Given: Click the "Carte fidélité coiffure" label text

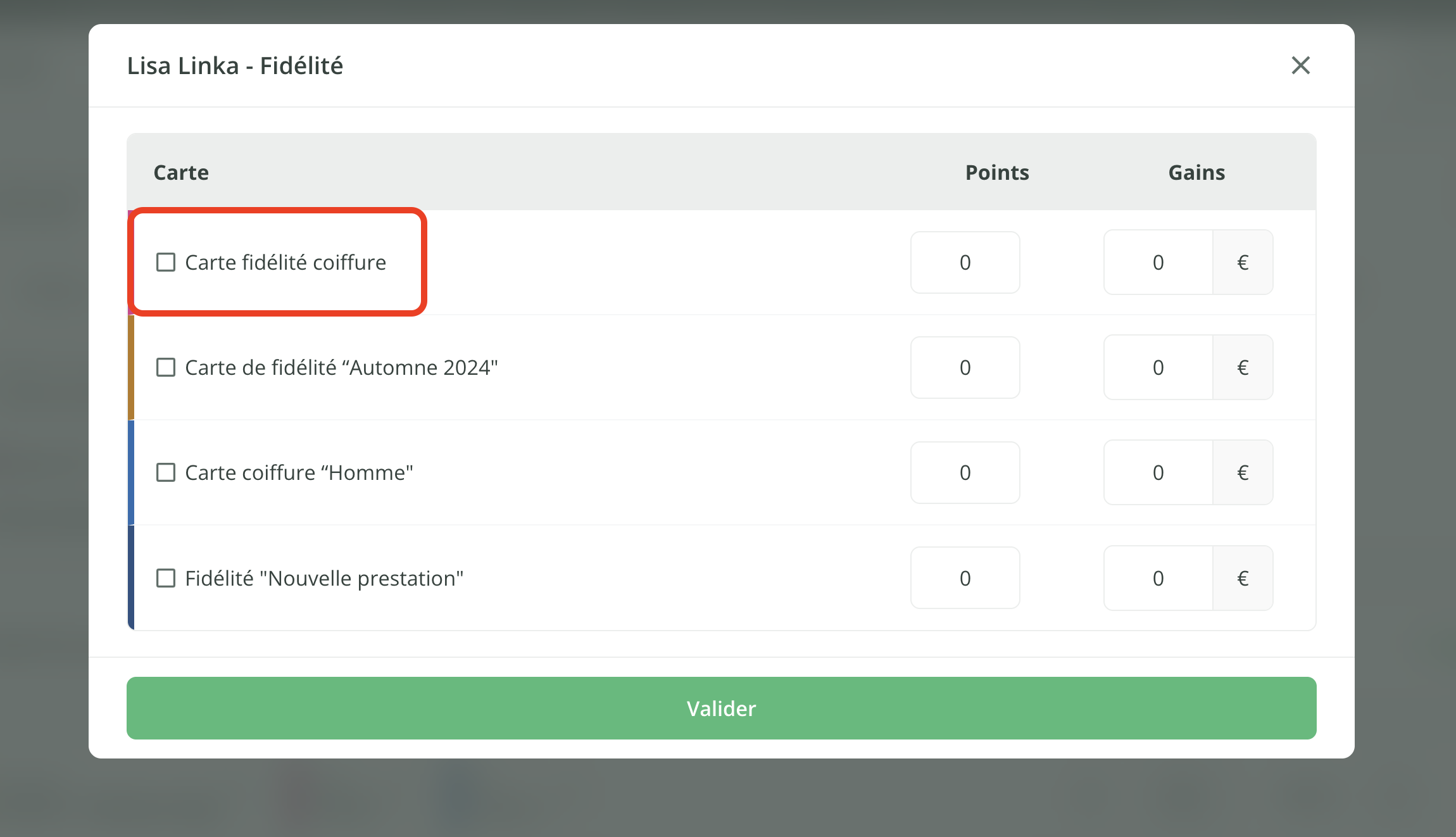Looking at the screenshot, I should point(286,262).
